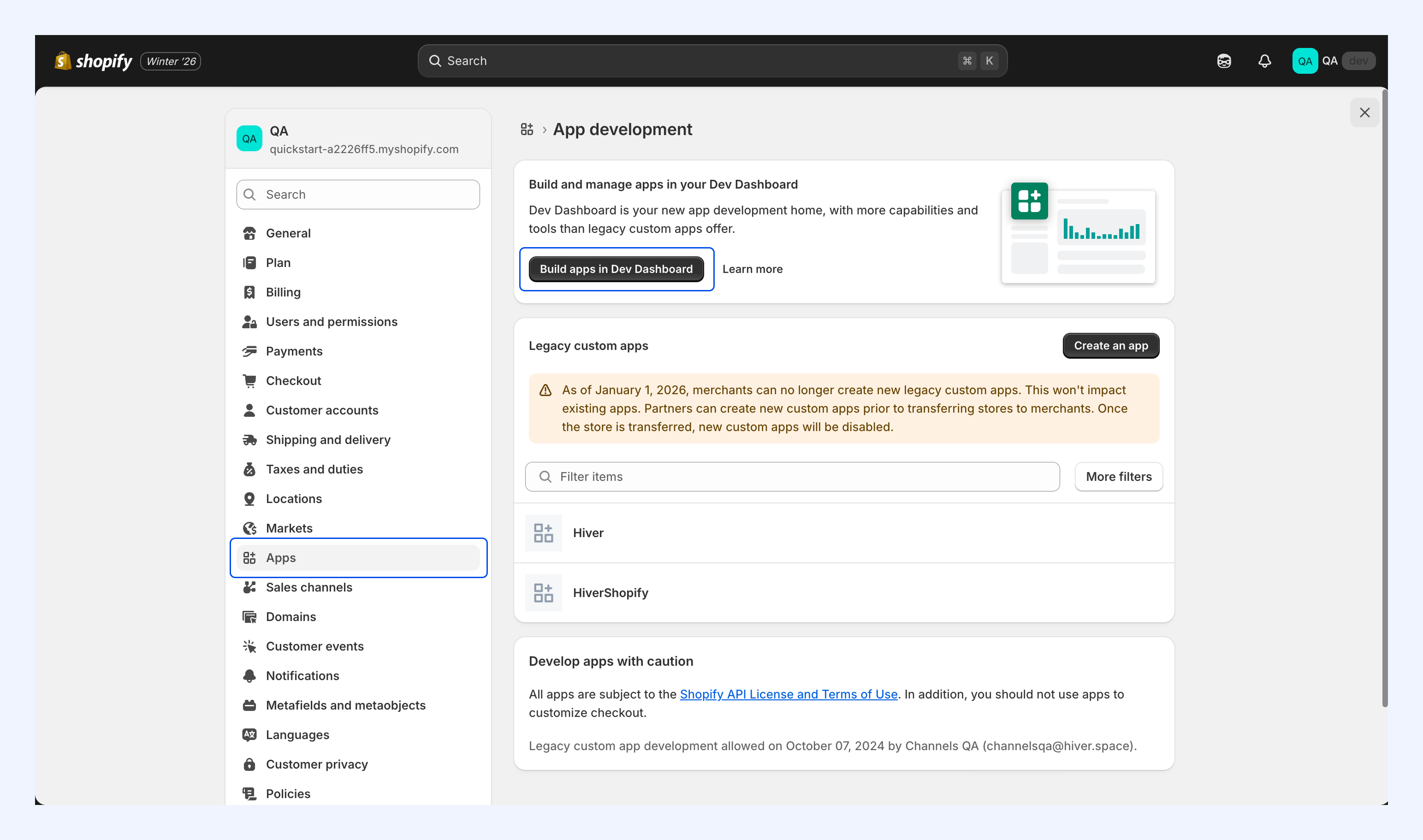This screenshot has height=840, width=1423.
Task: Focus the top bar Search field
Action: pos(712,60)
